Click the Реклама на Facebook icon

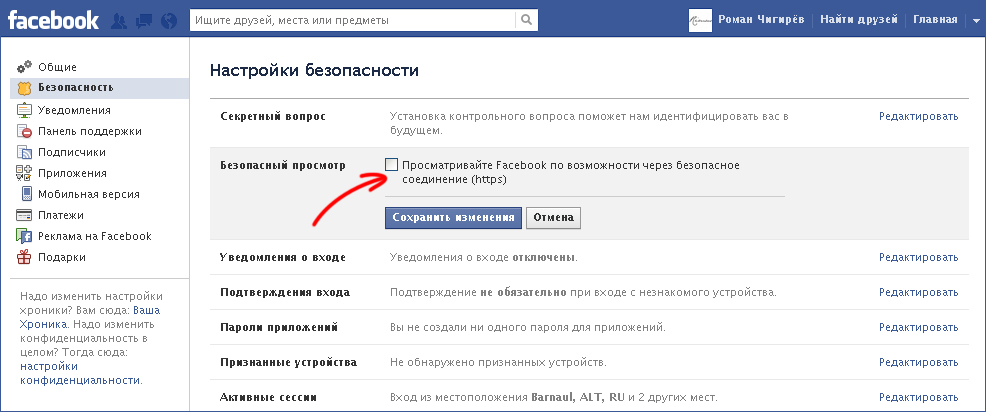pyautogui.click(x=25, y=237)
